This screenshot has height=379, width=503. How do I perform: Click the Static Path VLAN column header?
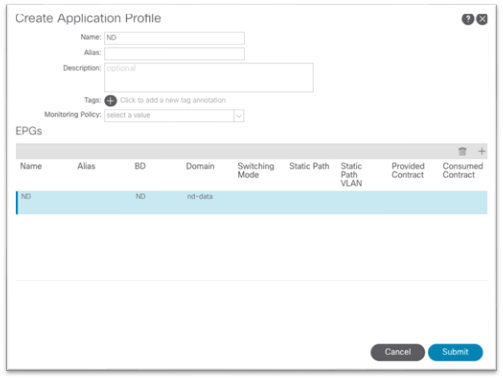coord(351,175)
